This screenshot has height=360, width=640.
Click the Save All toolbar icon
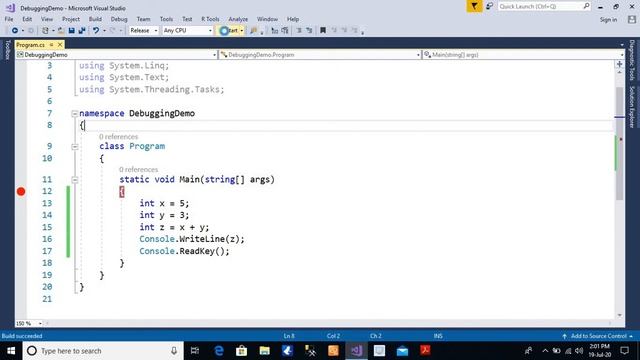(x=82, y=31)
